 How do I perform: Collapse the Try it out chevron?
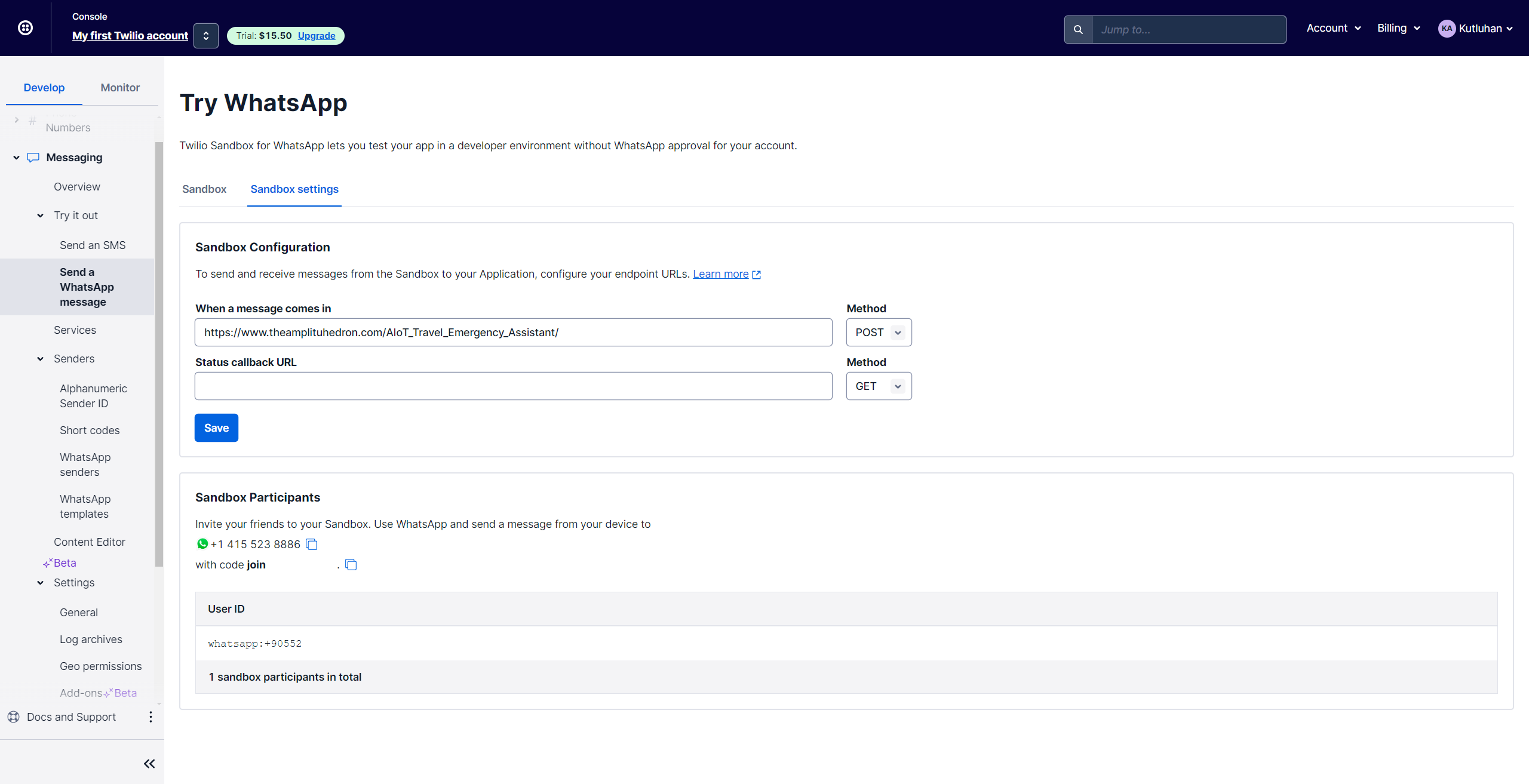40,216
